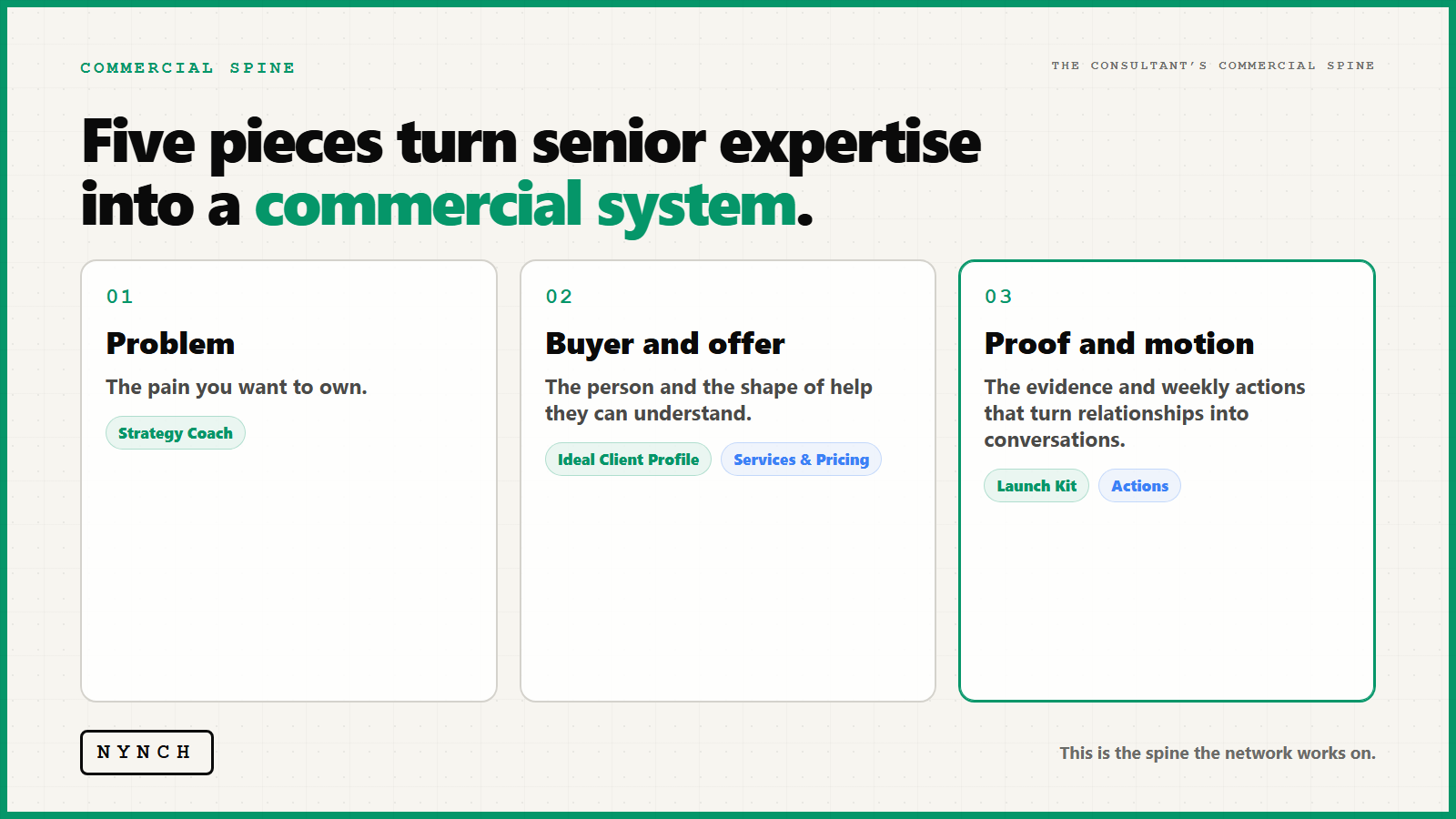Click the Launch Kit pill
Screen dimensions: 1456x819
(1036, 486)
